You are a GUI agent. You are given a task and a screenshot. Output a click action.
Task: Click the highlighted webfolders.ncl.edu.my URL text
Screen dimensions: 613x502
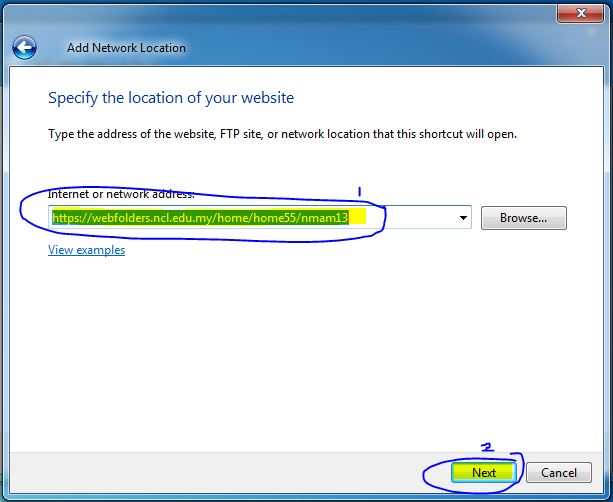150,217
